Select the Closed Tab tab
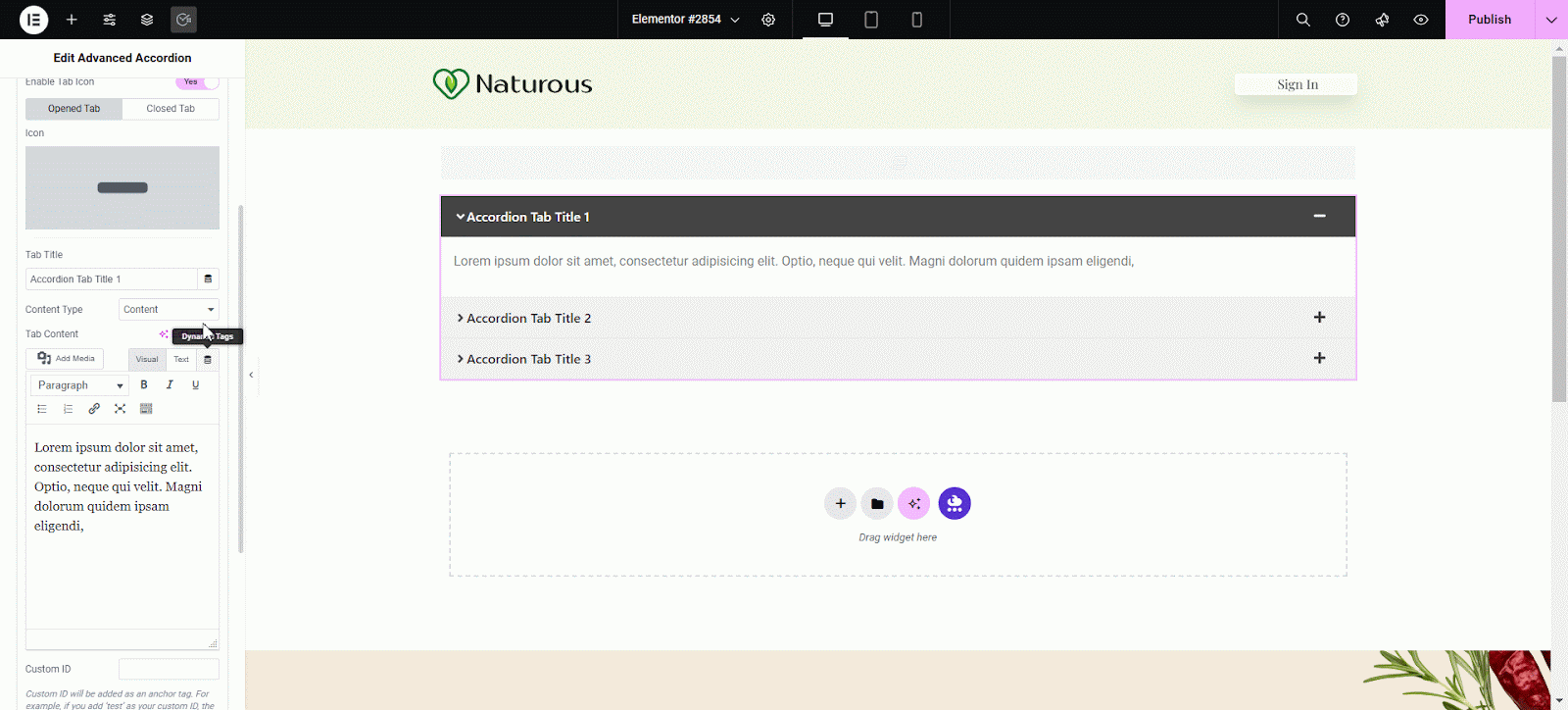 pos(171,109)
